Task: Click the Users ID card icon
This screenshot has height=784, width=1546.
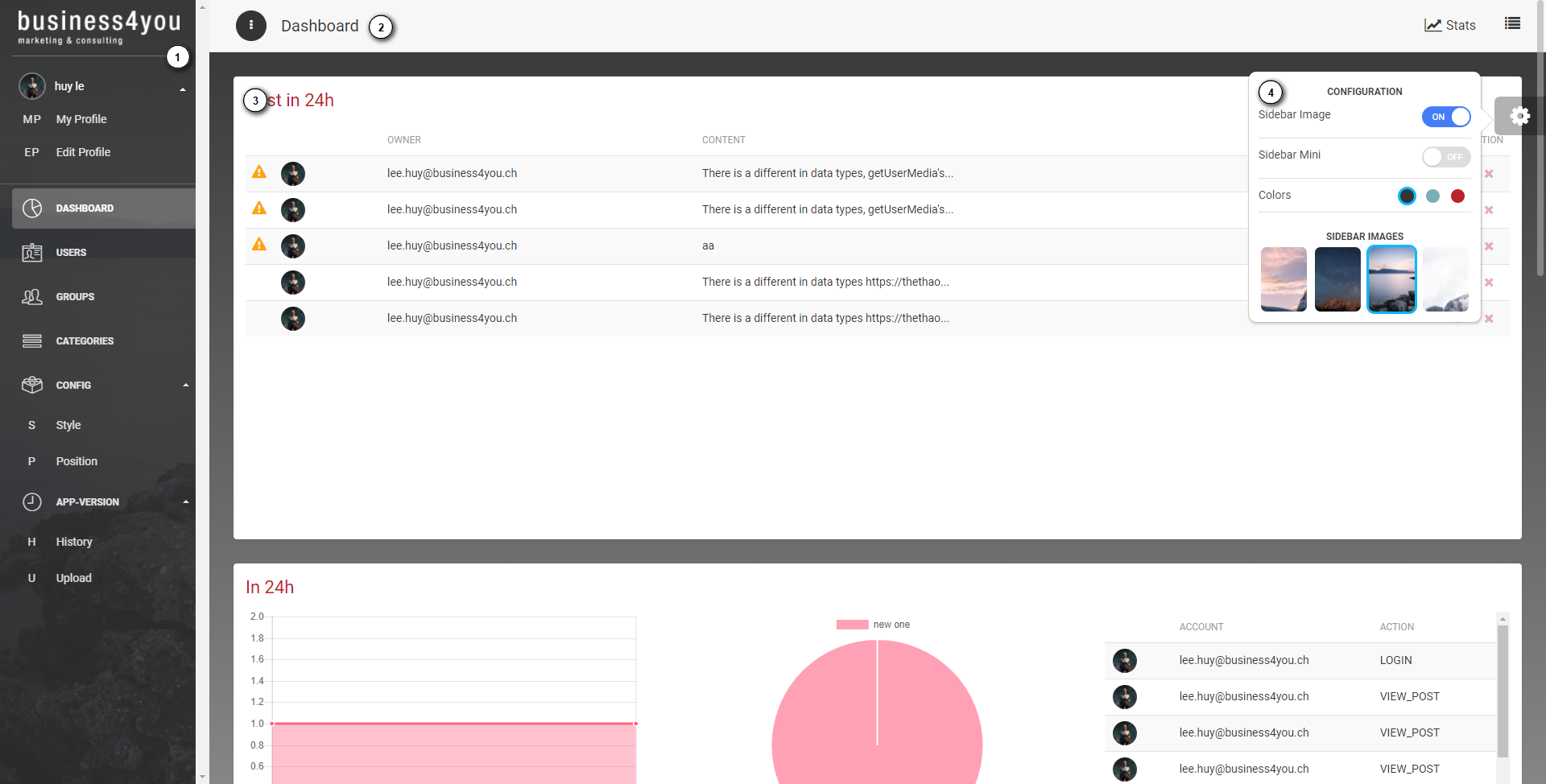Action: click(32, 253)
